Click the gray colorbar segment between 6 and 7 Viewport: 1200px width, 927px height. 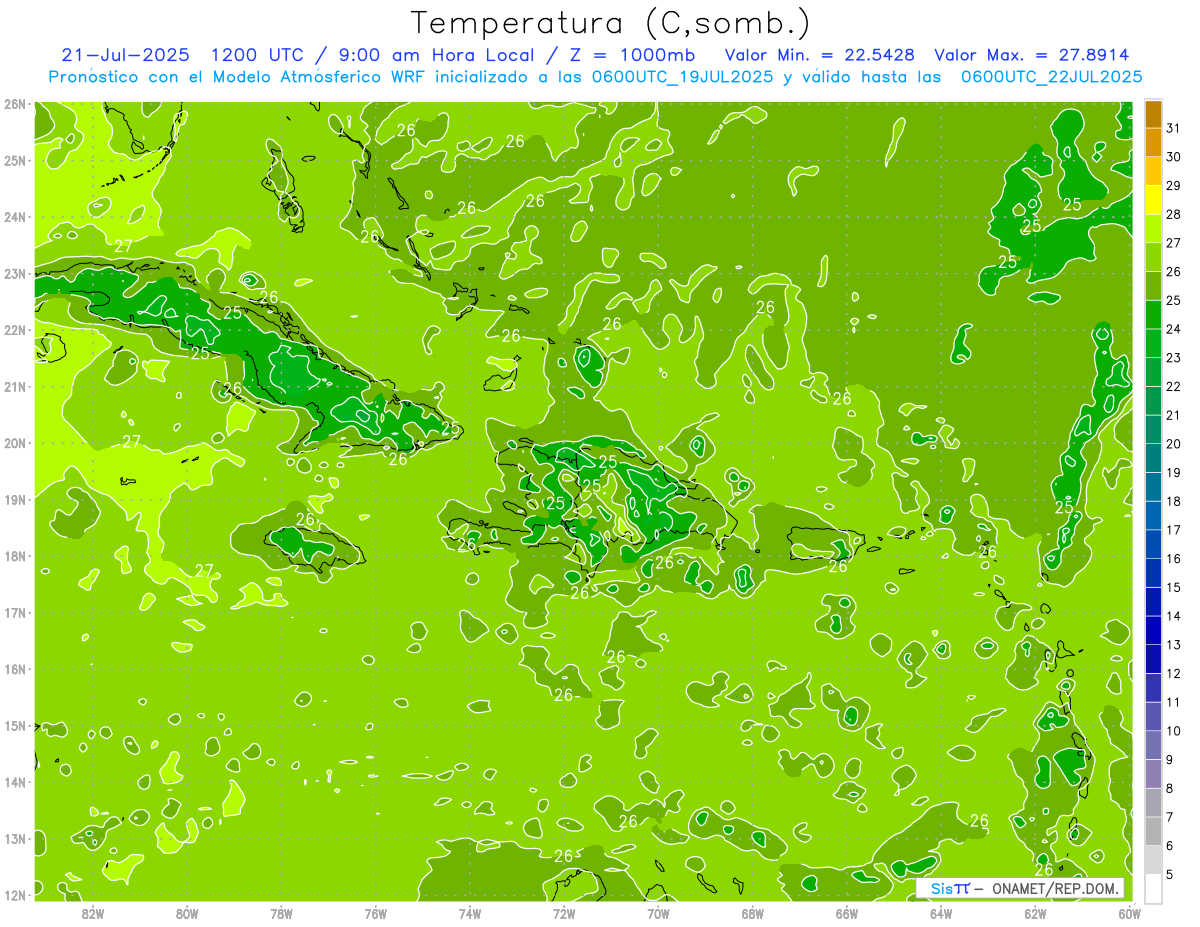point(1153,831)
